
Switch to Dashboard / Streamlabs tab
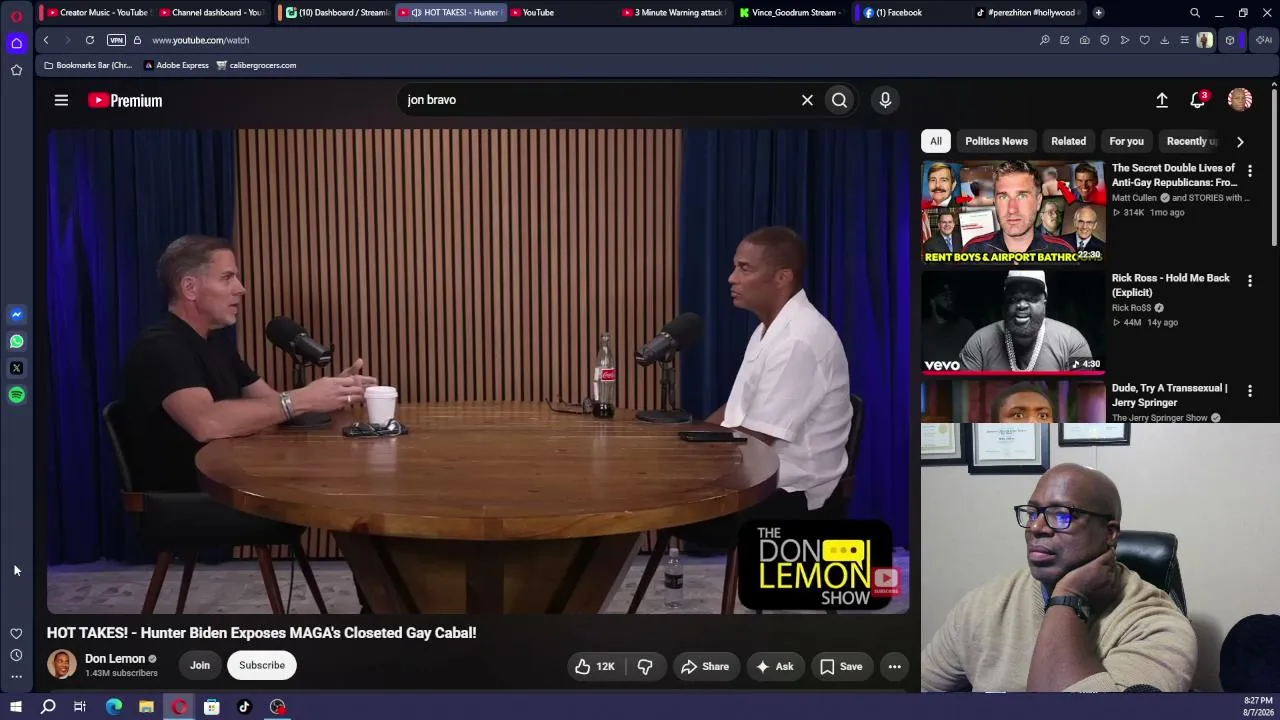[x=337, y=13]
